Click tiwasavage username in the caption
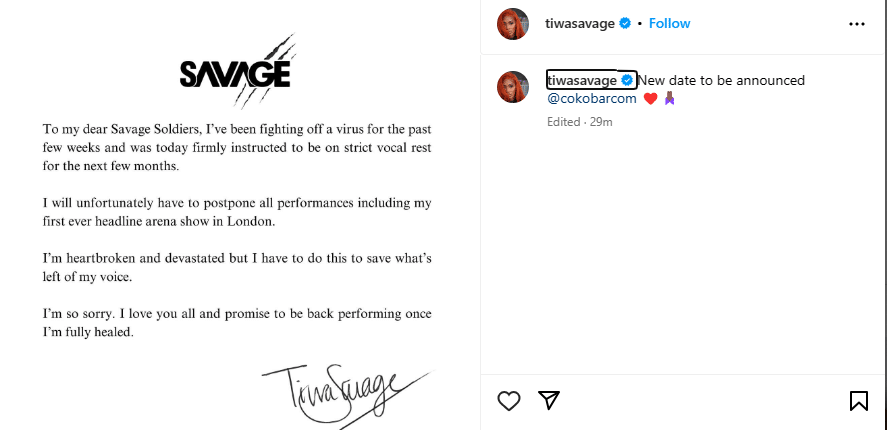 pos(582,80)
